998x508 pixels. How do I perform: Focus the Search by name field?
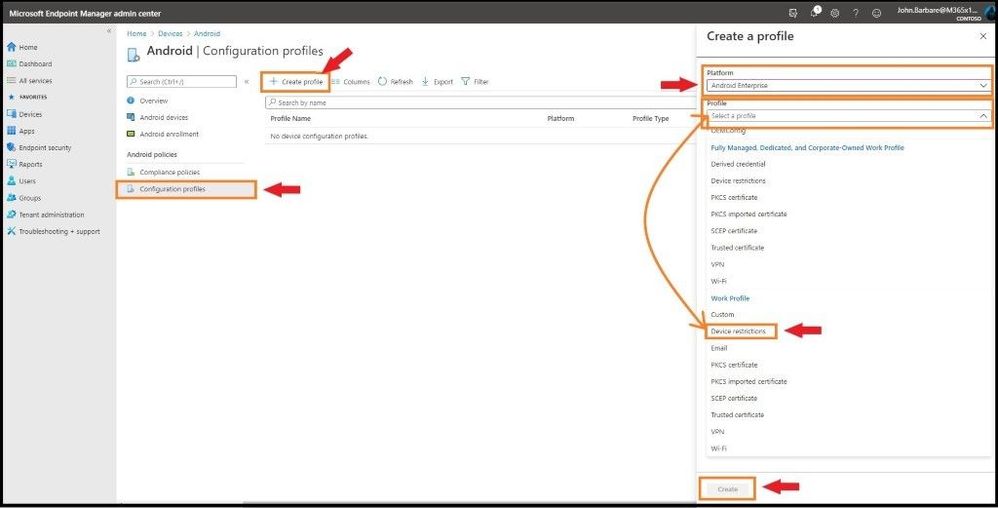pyautogui.click(x=481, y=102)
